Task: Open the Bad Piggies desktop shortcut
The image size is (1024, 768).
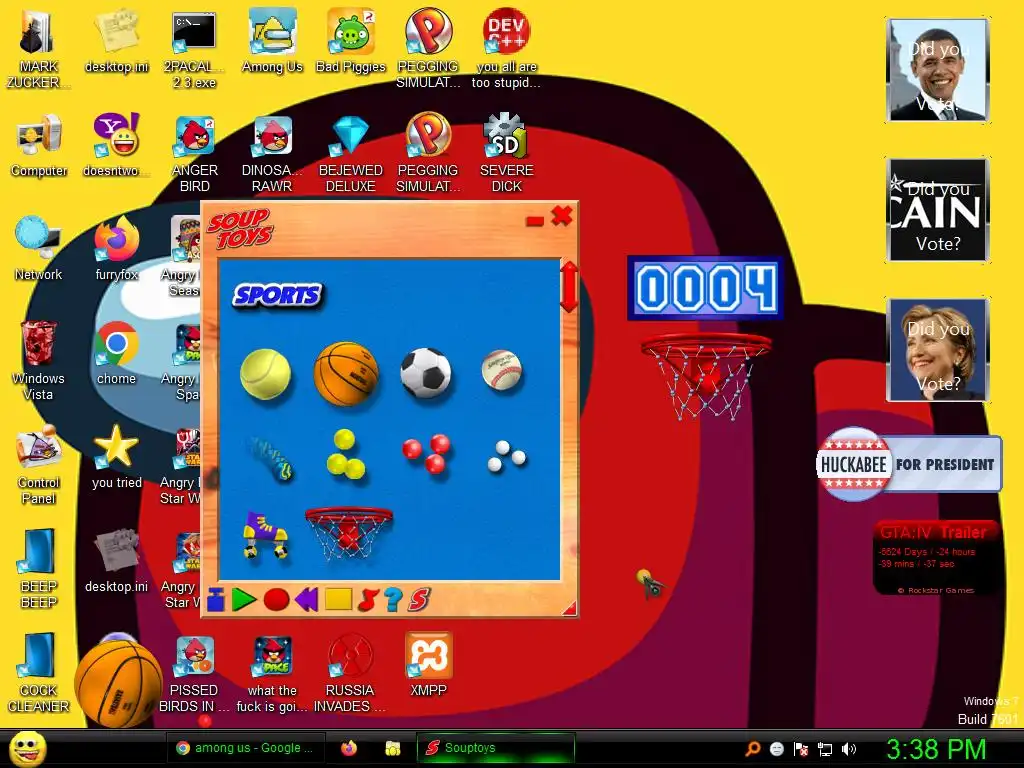Action: 351,40
